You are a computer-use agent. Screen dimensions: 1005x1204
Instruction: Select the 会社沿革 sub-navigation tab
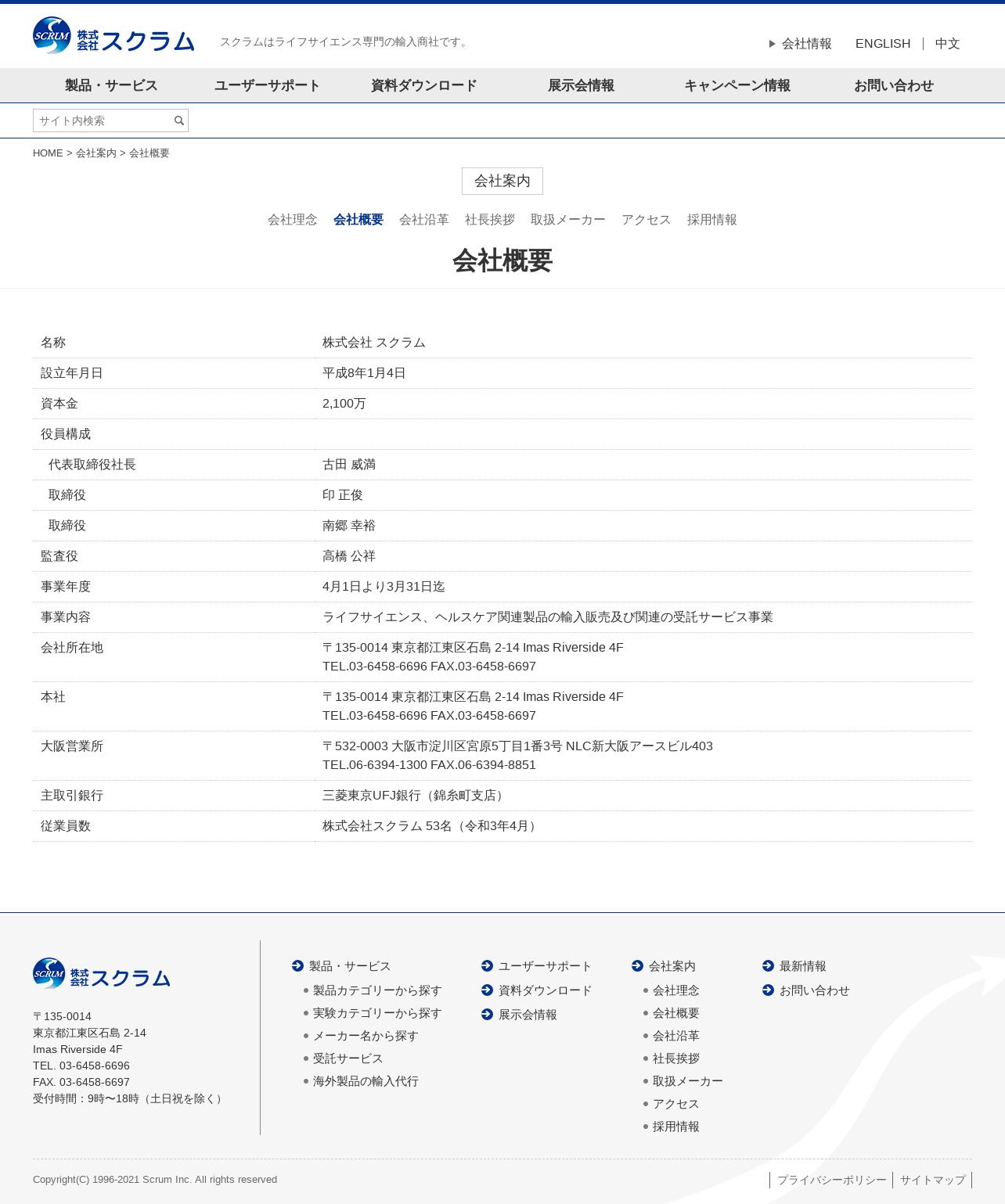click(x=424, y=220)
